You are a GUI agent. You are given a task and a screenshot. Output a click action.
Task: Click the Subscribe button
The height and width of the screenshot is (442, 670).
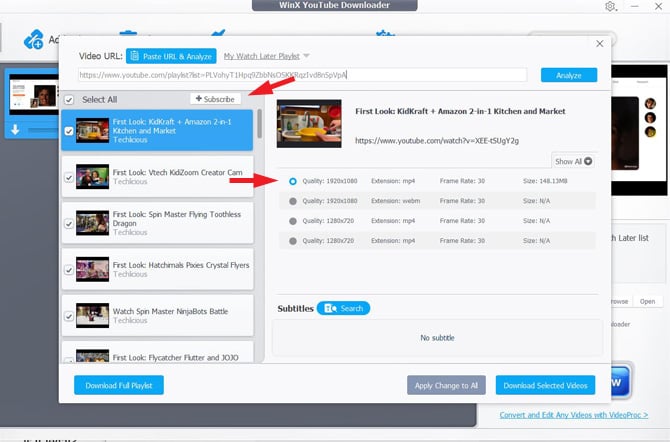[215, 99]
